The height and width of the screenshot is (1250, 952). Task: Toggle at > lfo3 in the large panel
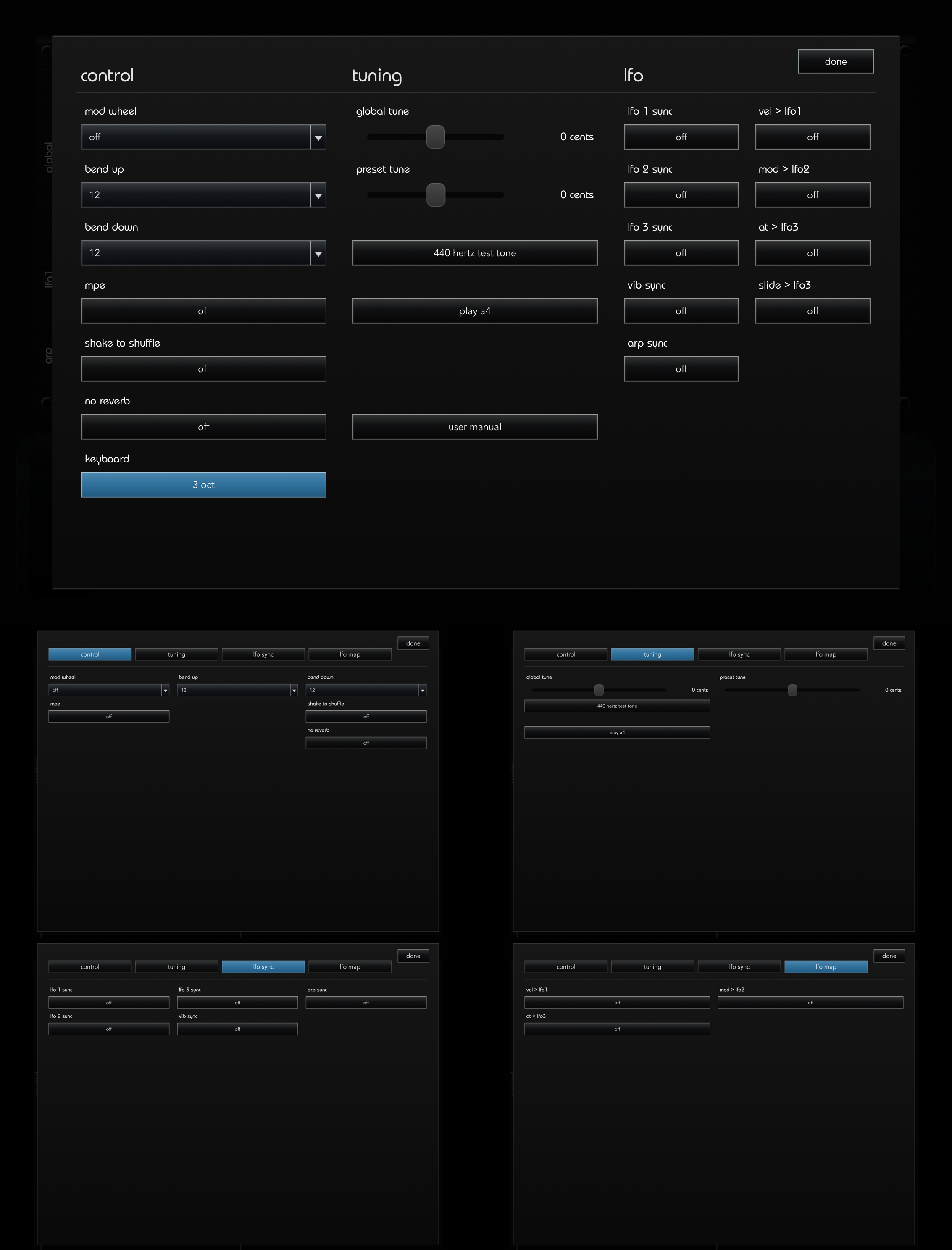813,252
